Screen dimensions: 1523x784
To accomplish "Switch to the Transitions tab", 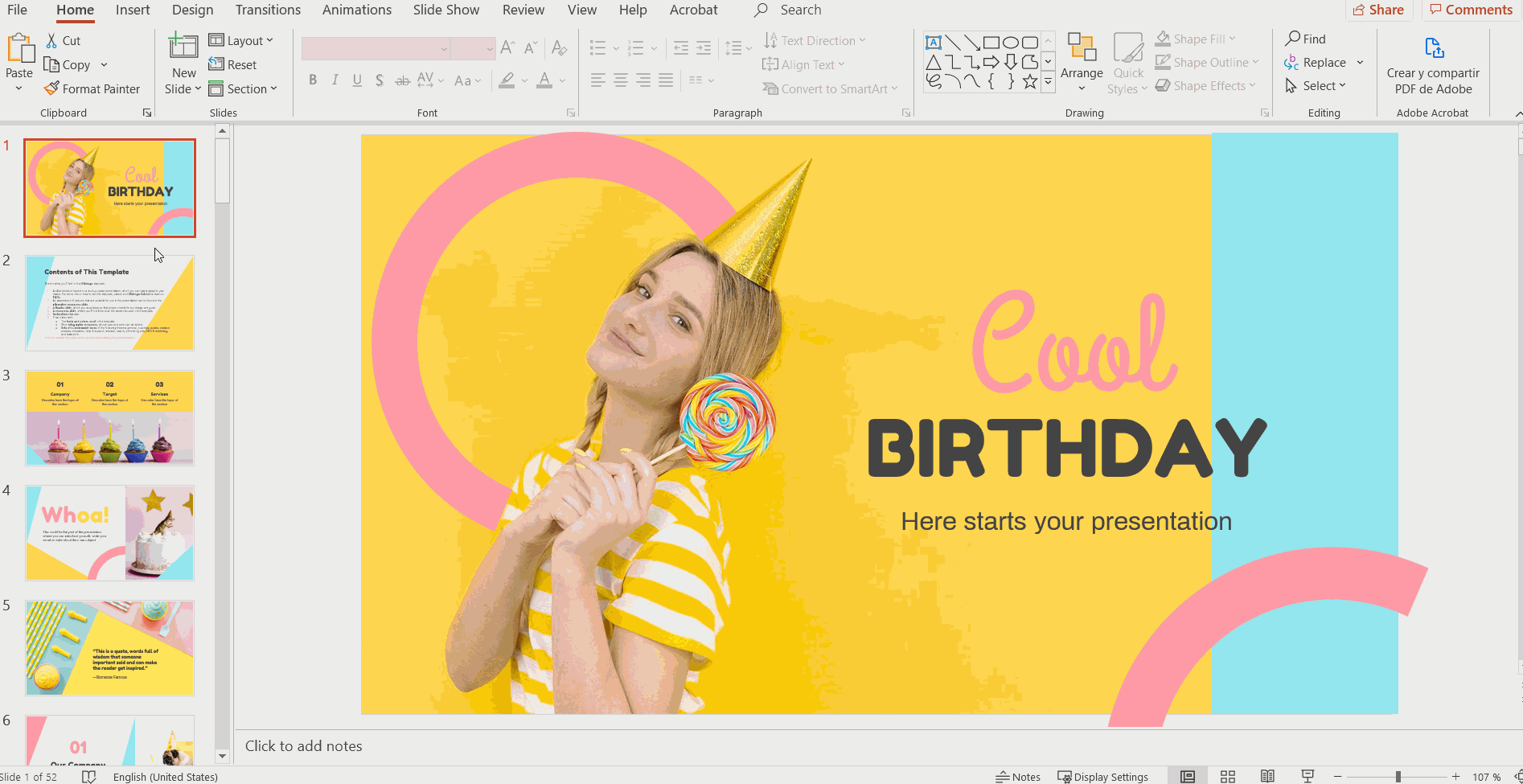I will point(268,10).
